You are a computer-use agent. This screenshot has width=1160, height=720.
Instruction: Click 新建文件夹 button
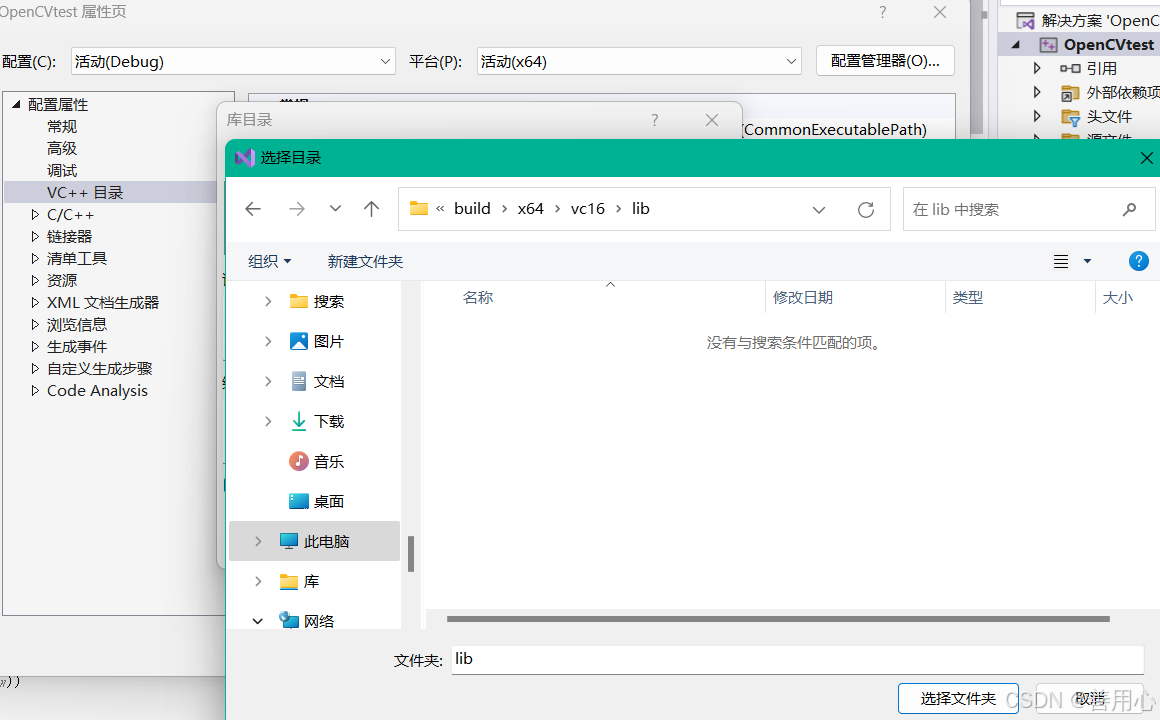[x=365, y=261]
